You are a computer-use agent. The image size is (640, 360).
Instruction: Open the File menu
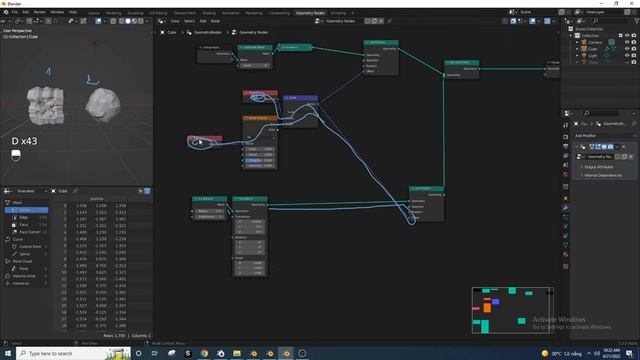click(x=15, y=12)
